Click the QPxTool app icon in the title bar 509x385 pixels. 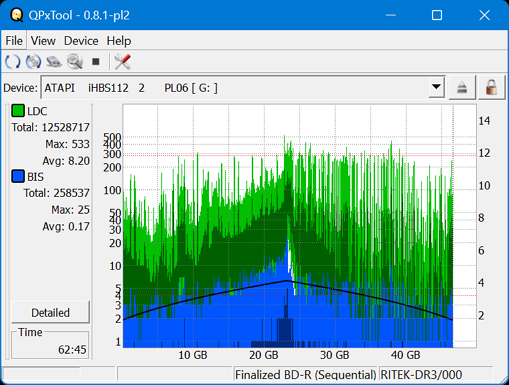pos(16,15)
